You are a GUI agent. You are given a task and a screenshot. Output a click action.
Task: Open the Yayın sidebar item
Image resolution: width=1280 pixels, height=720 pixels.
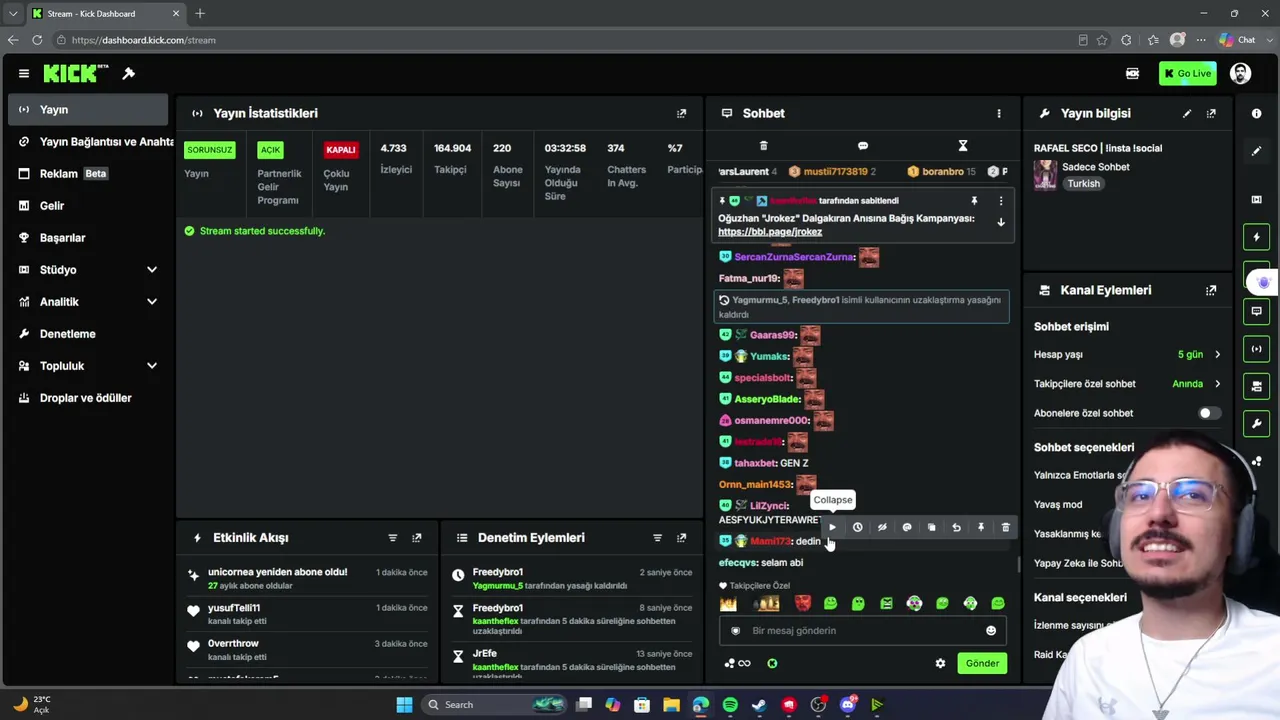point(88,110)
